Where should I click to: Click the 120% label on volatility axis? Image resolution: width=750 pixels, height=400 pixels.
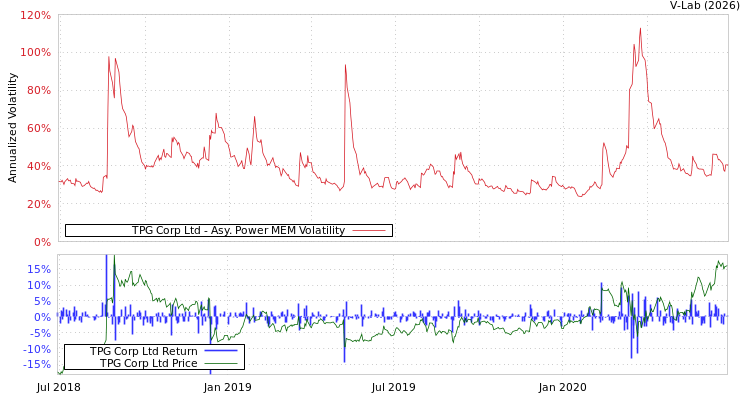tap(35, 16)
